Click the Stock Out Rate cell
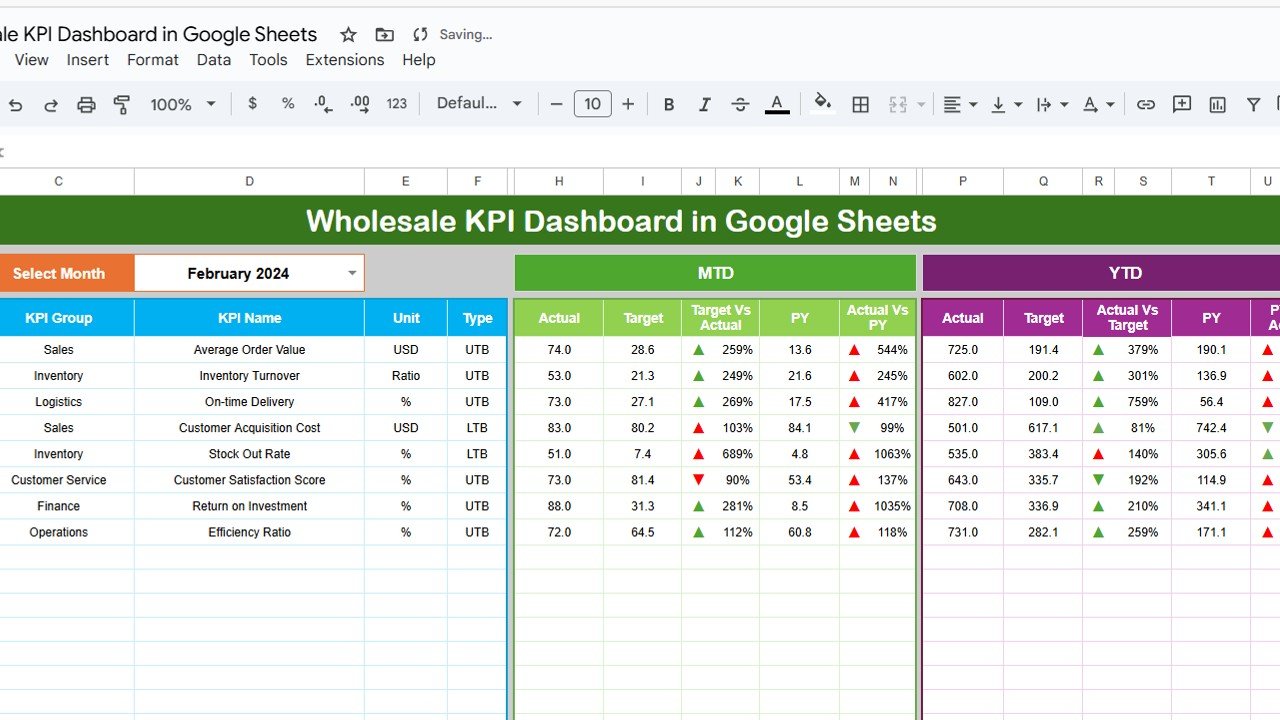The width and height of the screenshot is (1280, 720). click(x=249, y=454)
